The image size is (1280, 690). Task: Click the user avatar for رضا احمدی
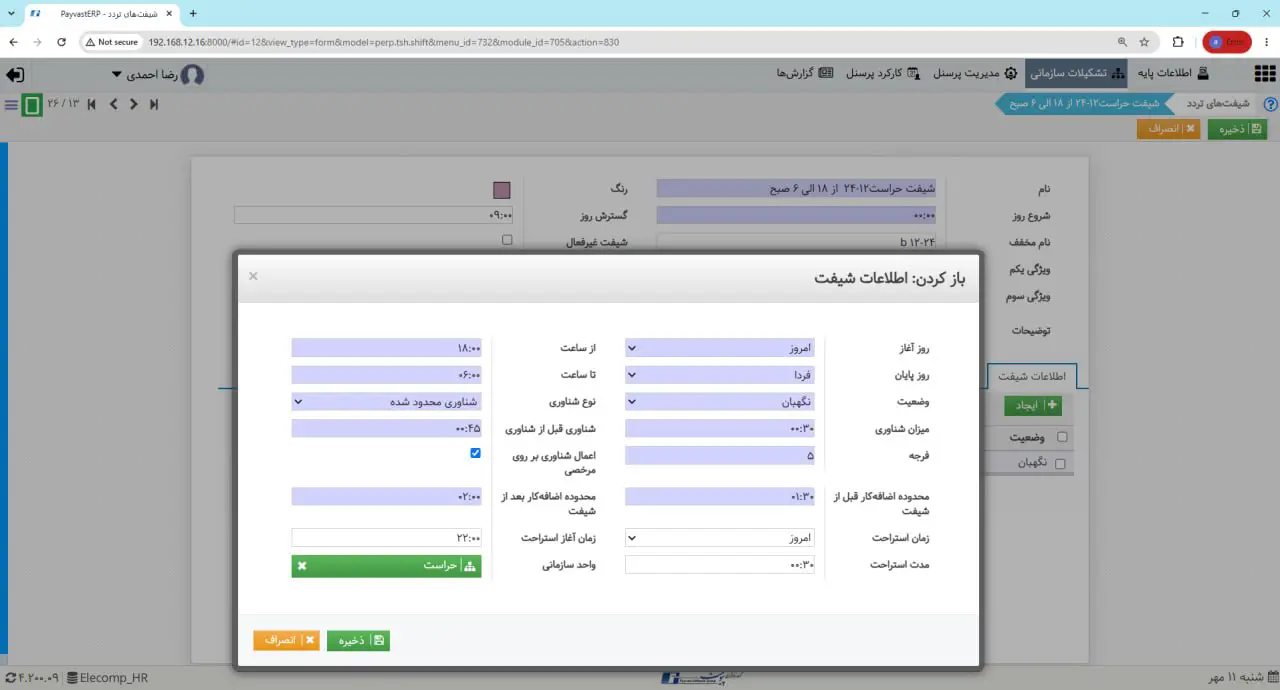coord(193,75)
